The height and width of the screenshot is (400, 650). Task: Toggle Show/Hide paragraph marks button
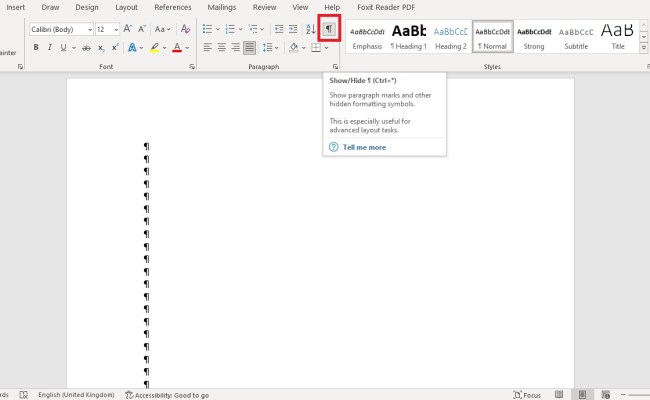329,29
